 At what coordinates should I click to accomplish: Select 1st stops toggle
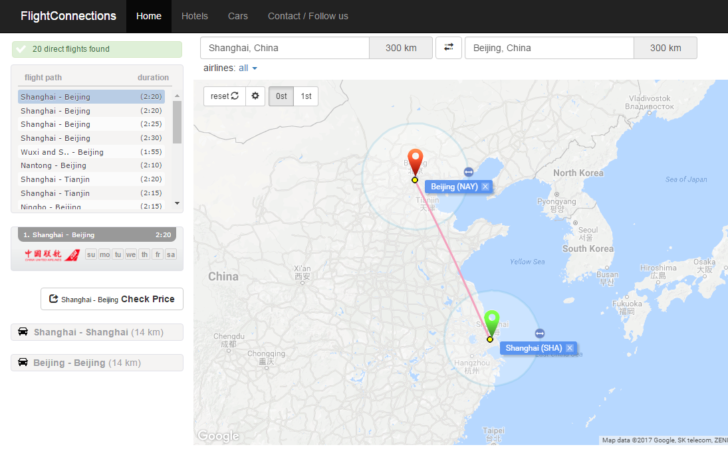pos(306,96)
